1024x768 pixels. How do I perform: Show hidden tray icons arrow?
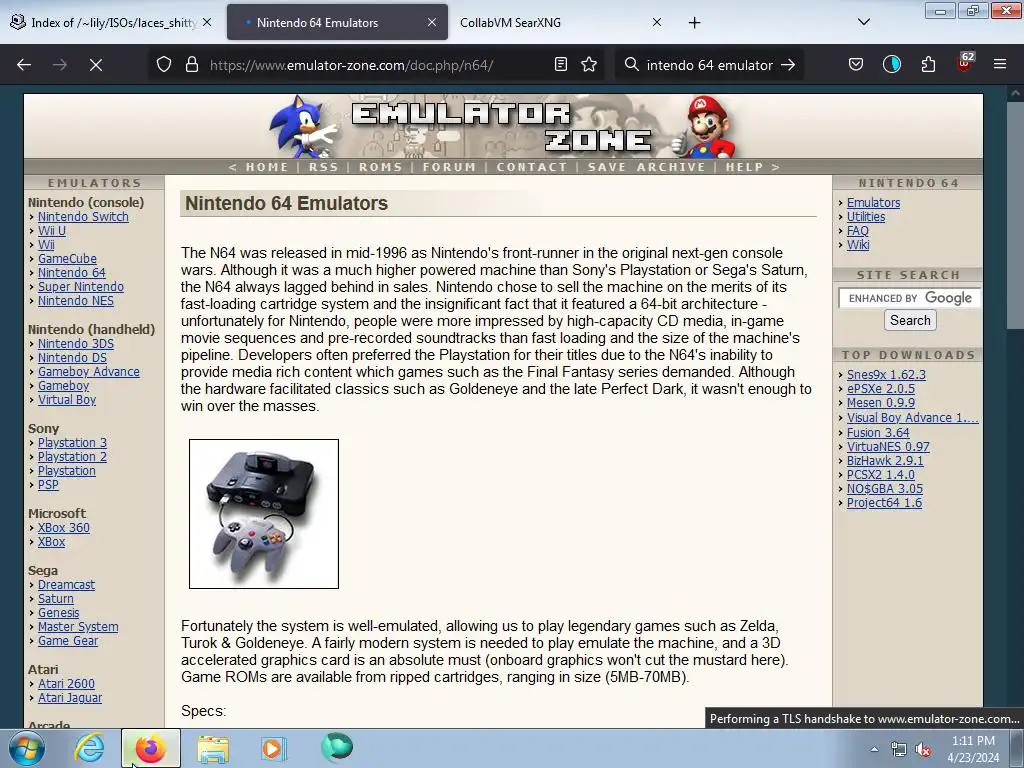874,749
